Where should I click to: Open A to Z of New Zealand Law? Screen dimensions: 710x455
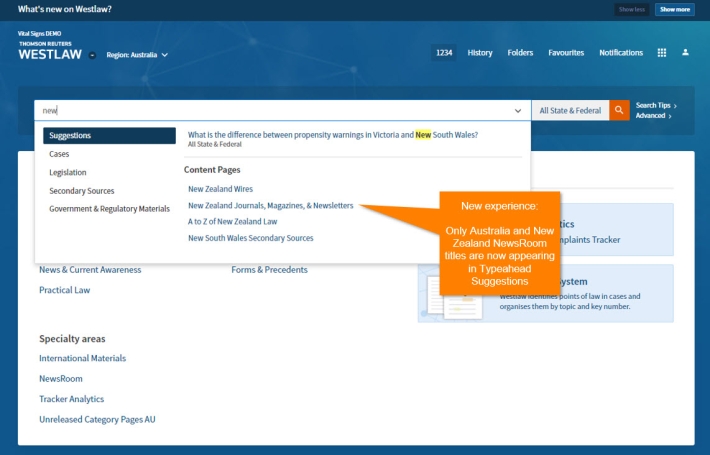click(233, 221)
